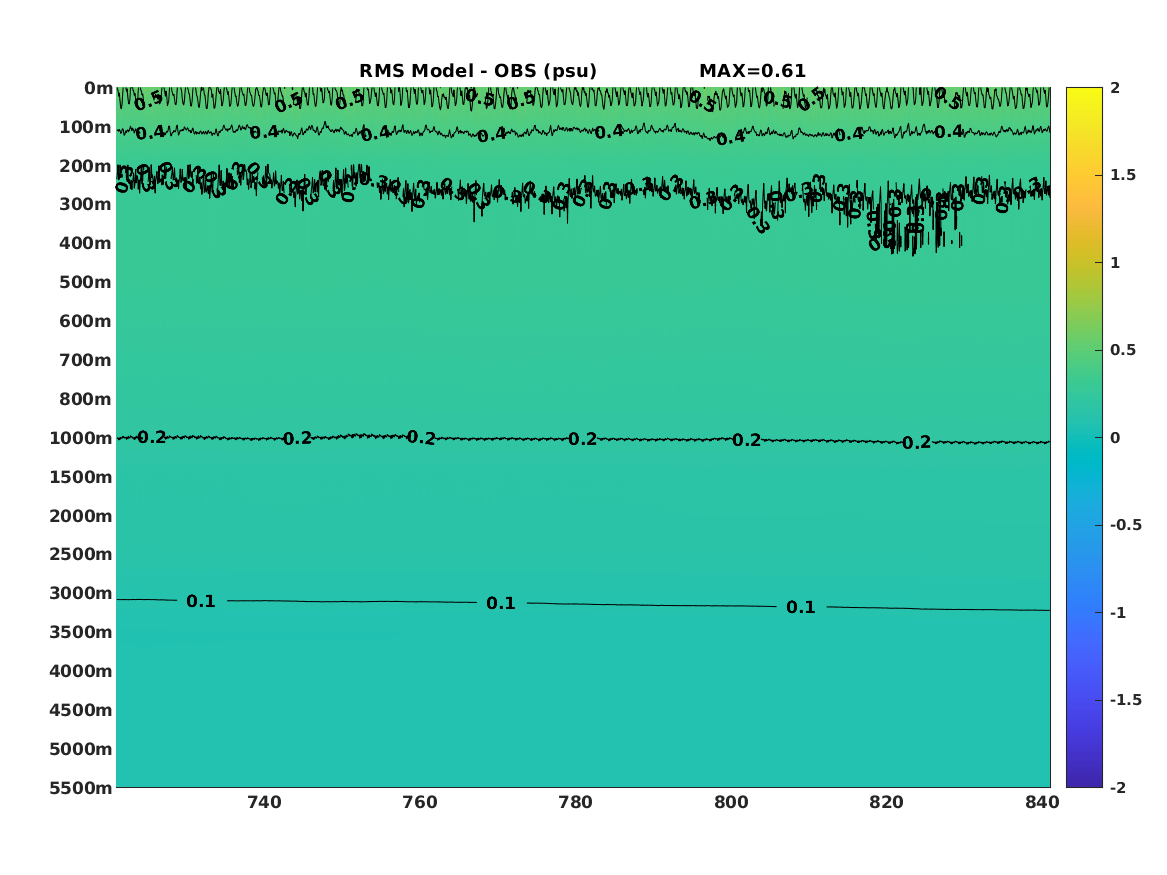Click the '3000m' depth label

(80, 593)
